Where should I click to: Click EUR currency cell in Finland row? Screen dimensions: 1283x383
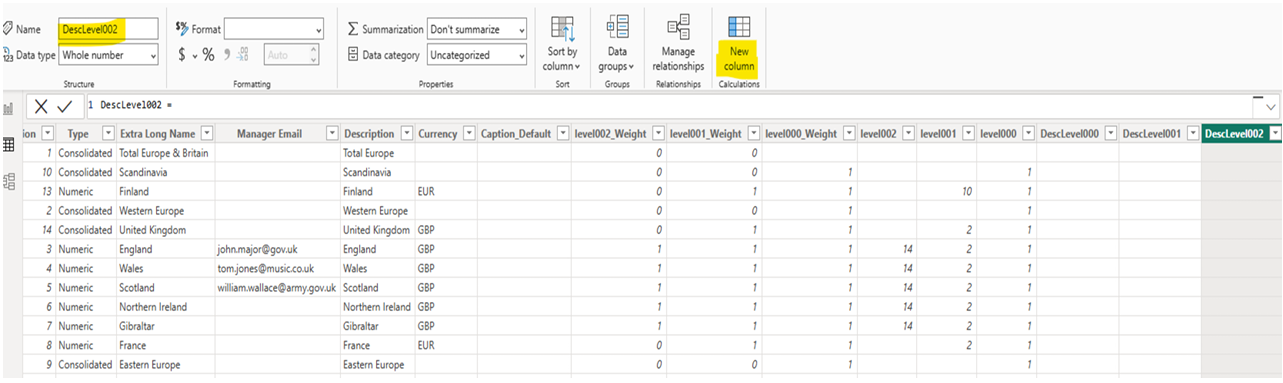tap(445, 191)
